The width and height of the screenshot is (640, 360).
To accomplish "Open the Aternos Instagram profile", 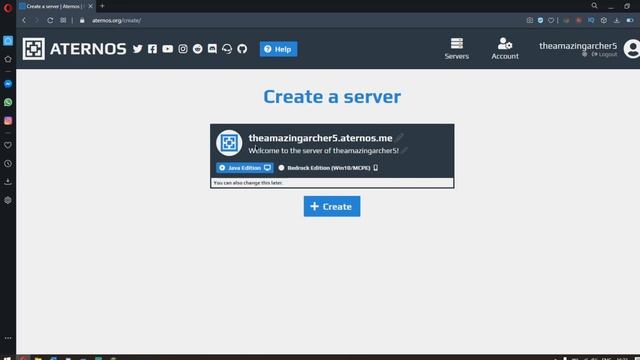I will point(182,49).
